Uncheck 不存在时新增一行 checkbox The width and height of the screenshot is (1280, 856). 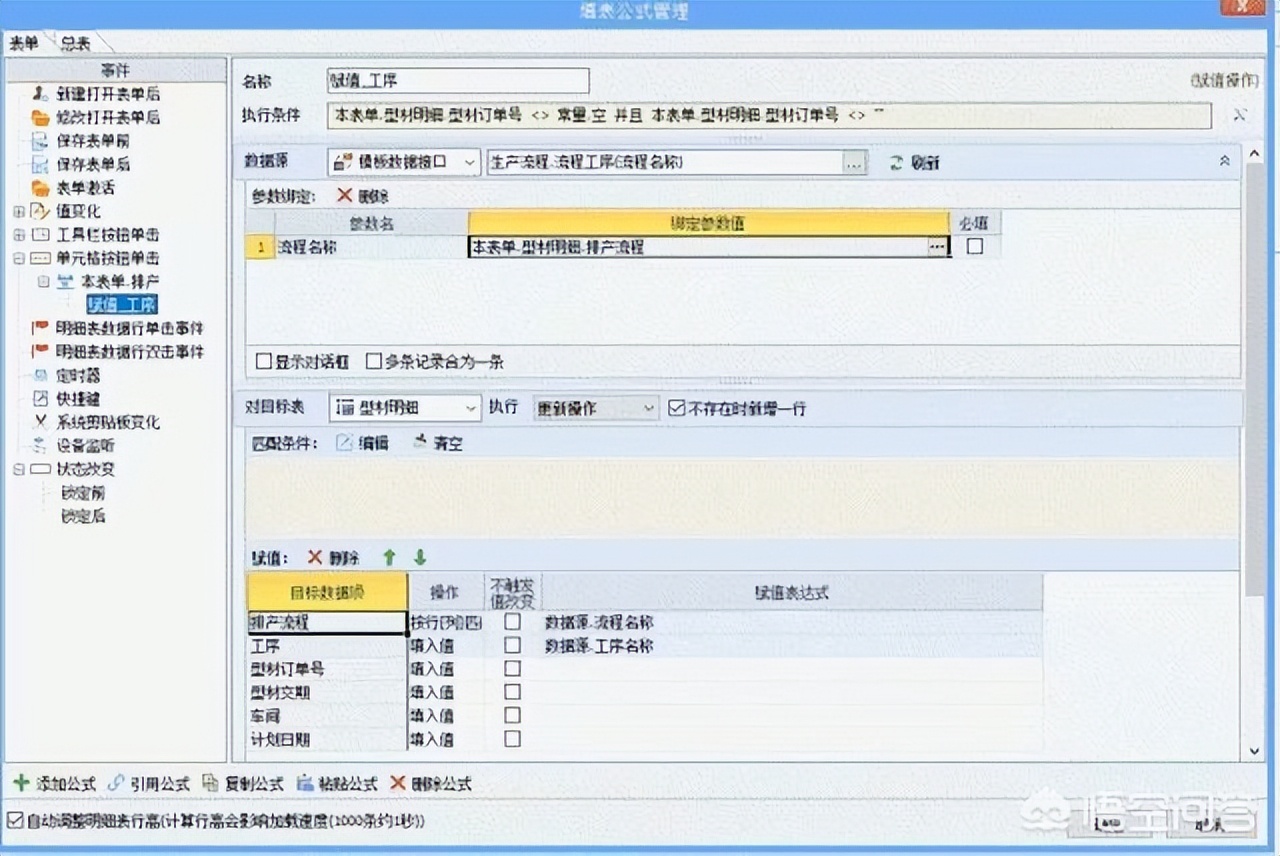676,408
